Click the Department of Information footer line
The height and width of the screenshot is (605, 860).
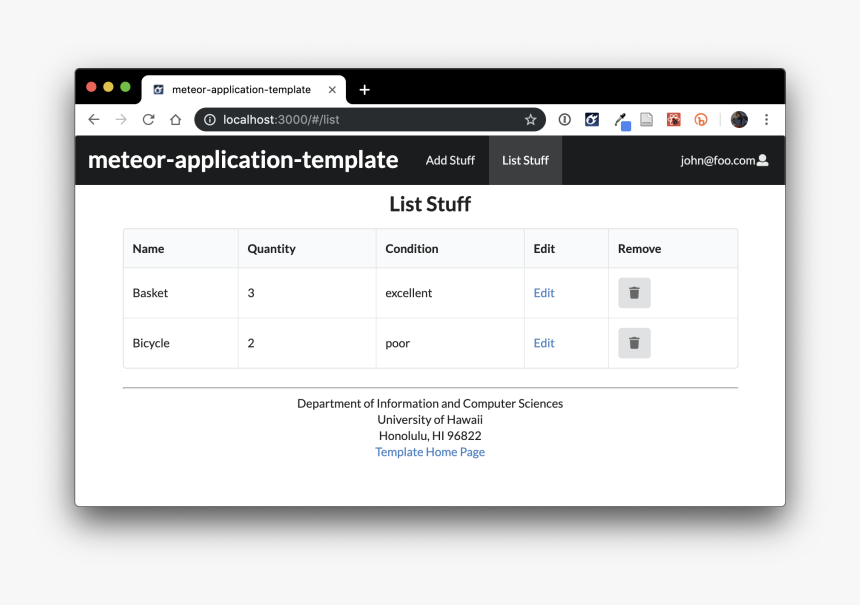(430, 404)
